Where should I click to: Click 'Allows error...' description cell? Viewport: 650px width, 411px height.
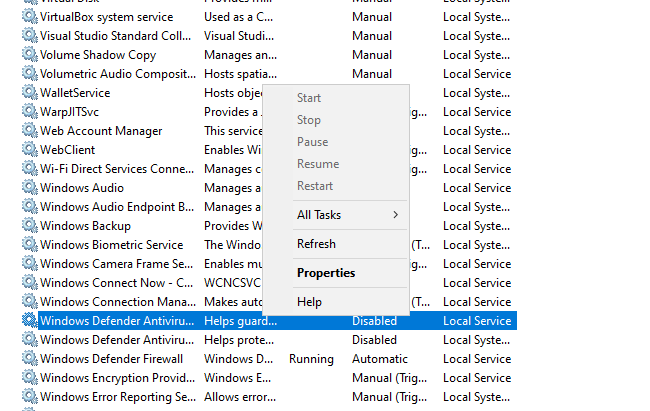click(240, 397)
